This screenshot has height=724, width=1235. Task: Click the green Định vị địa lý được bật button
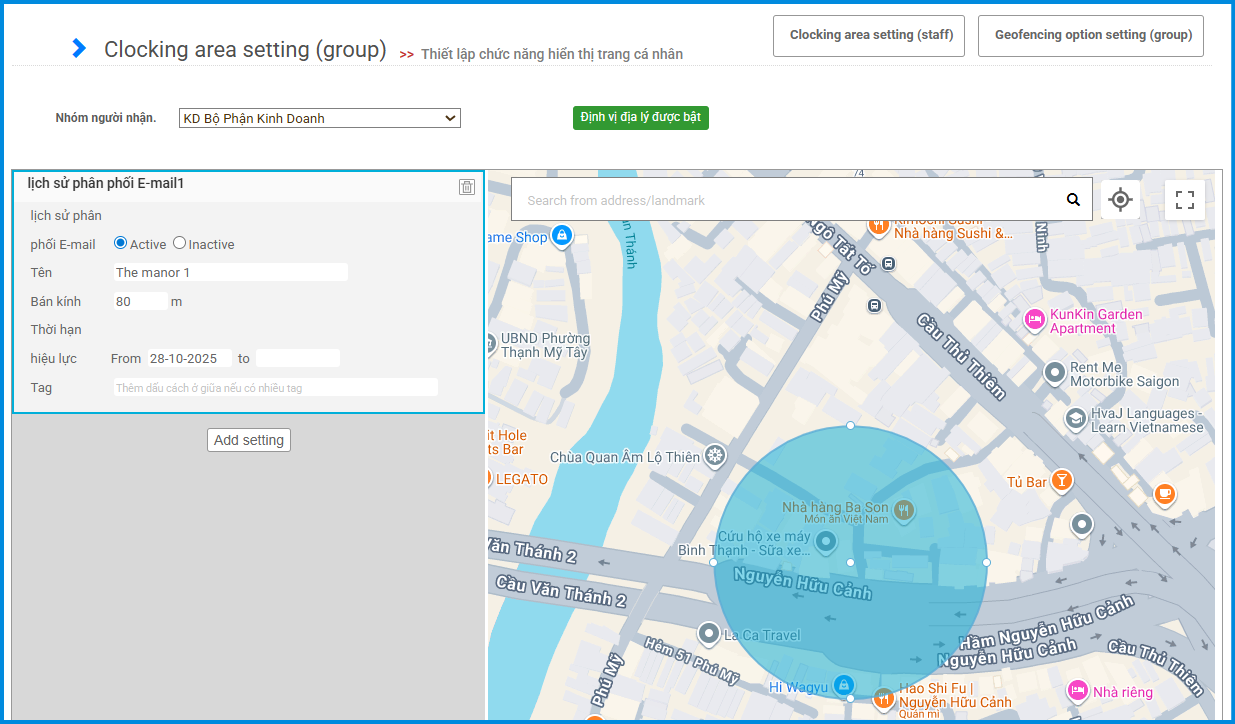click(x=640, y=118)
